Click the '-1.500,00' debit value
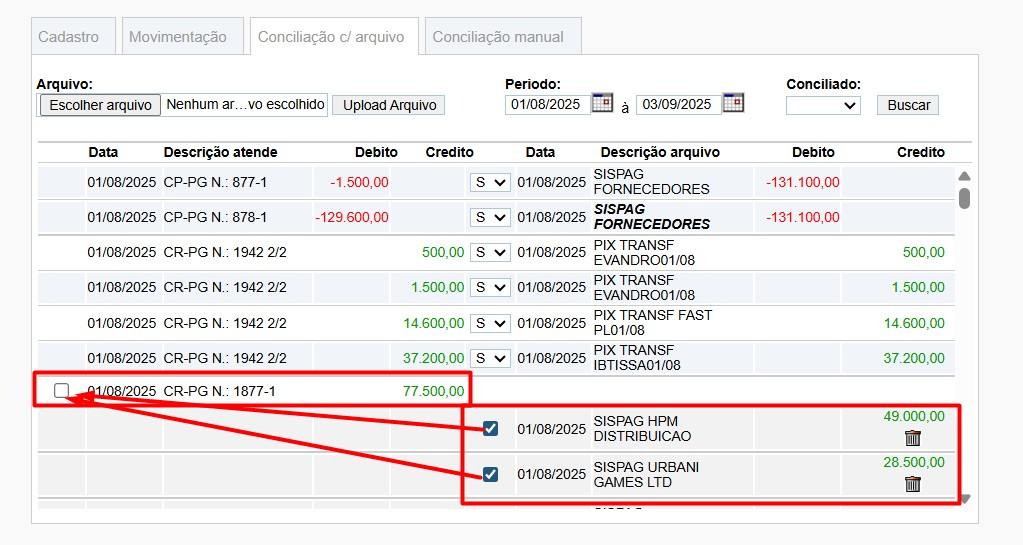 (359, 183)
